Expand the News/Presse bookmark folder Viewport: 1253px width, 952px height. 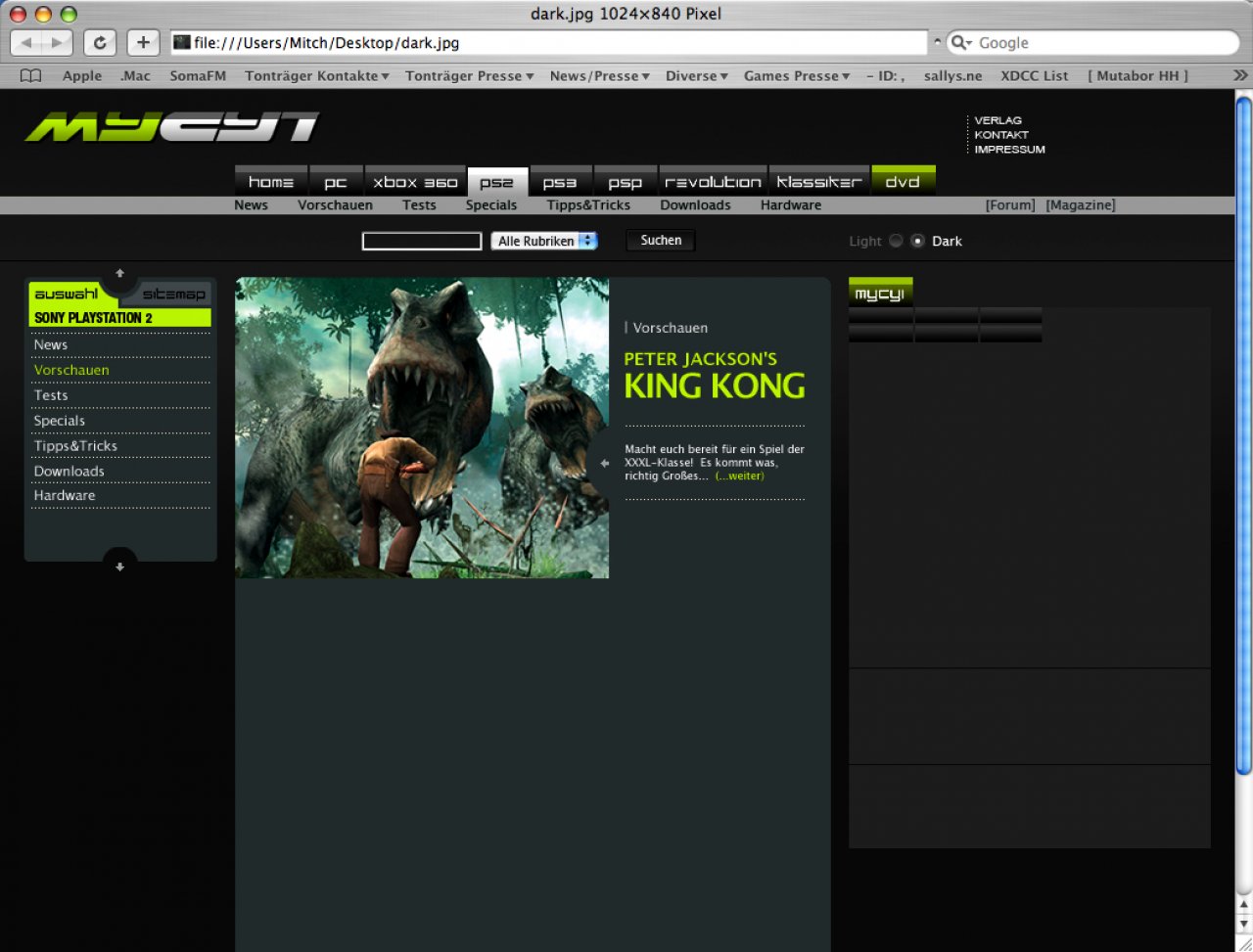(600, 75)
